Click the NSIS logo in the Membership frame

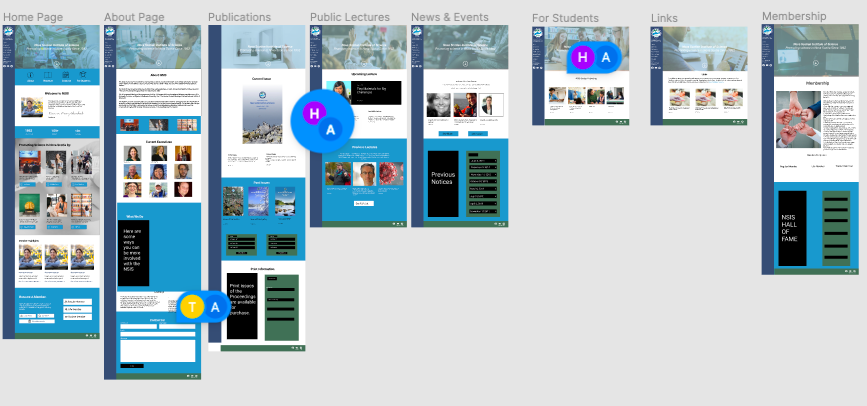[767, 35]
